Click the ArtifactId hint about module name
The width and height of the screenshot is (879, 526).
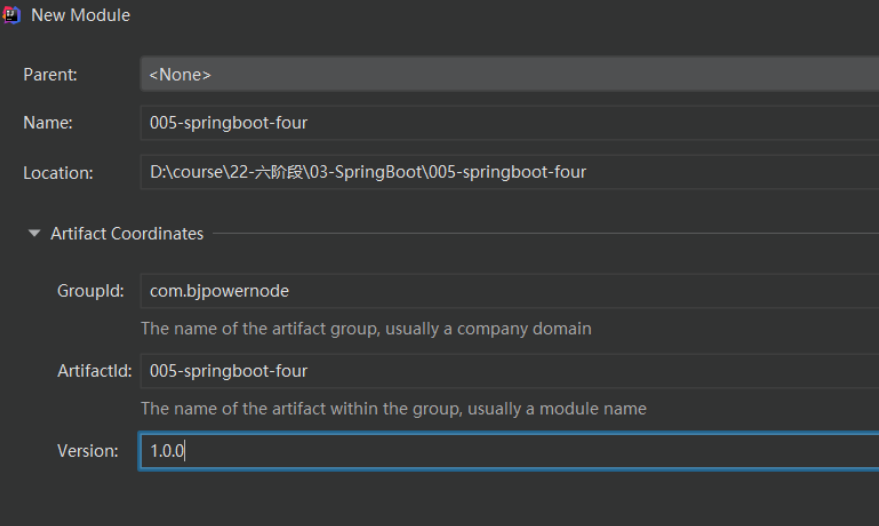pos(393,408)
